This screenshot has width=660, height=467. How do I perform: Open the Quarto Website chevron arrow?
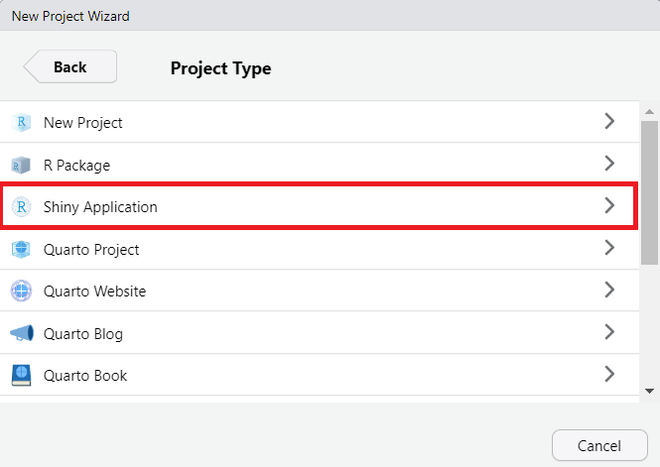tap(610, 290)
